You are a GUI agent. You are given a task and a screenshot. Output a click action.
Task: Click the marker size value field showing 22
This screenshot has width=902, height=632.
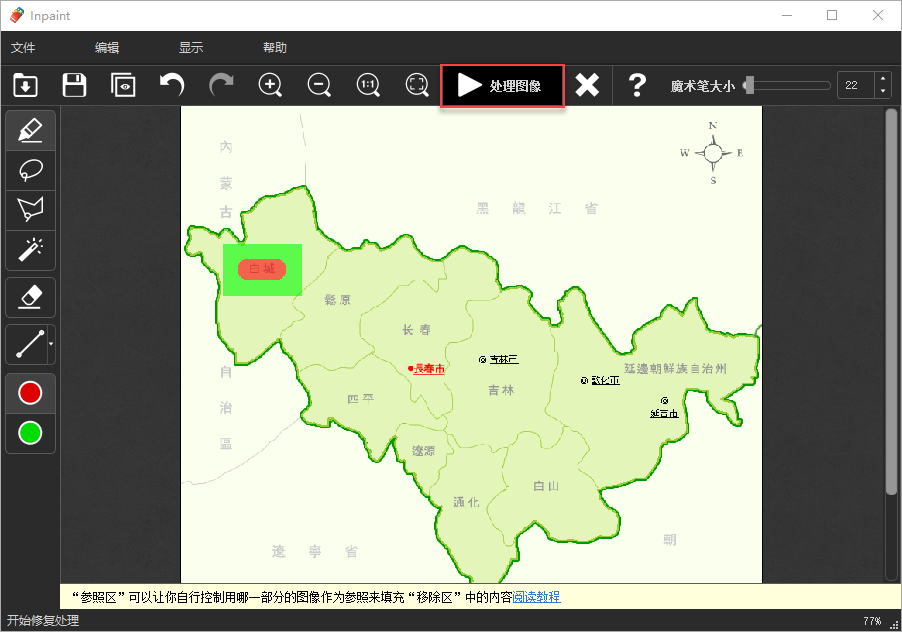(x=855, y=85)
